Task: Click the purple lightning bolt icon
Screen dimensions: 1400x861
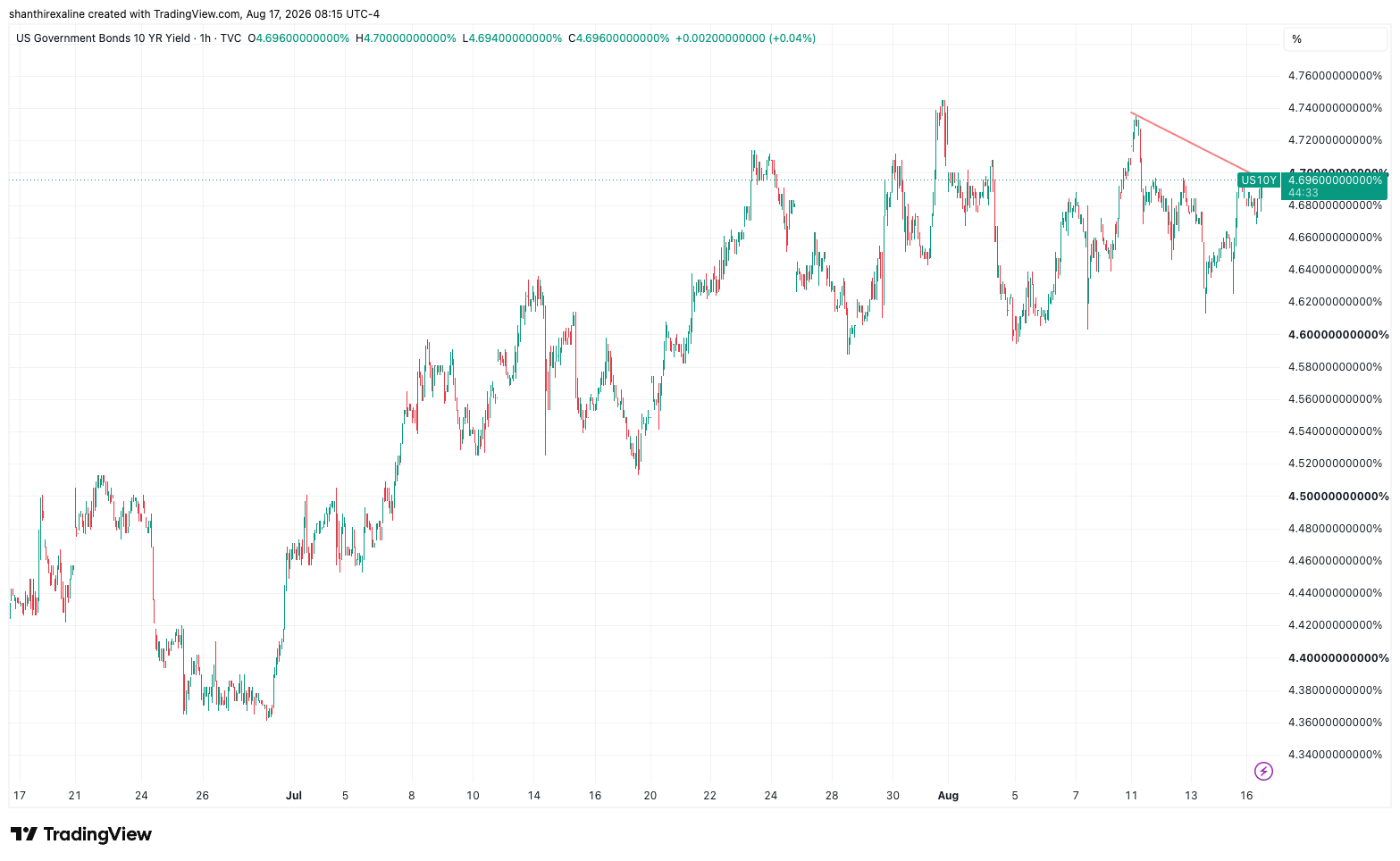Action: tap(1263, 771)
